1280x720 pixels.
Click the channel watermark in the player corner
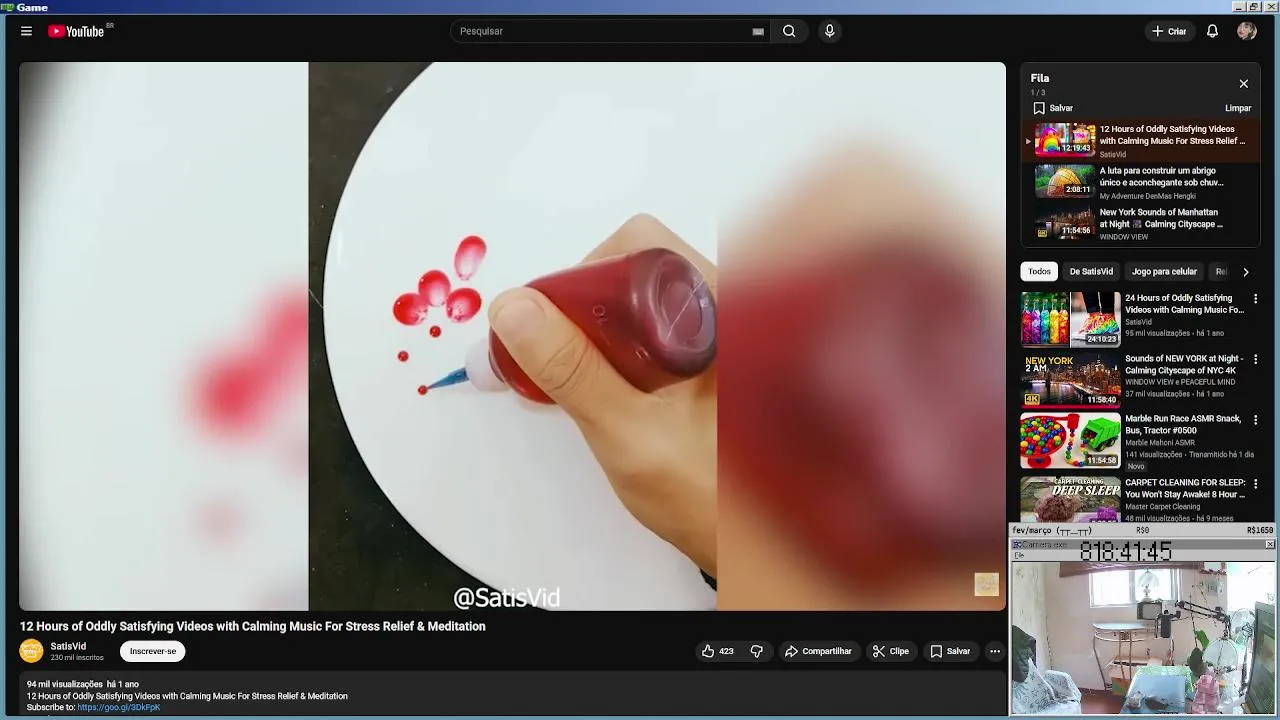pyautogui.click(x=986, y=584)
